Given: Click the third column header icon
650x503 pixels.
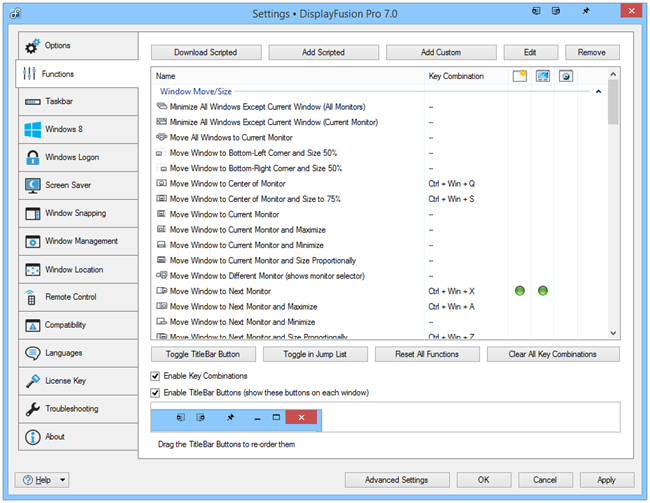Looking at the screenshot, I should tap(566, 76).
